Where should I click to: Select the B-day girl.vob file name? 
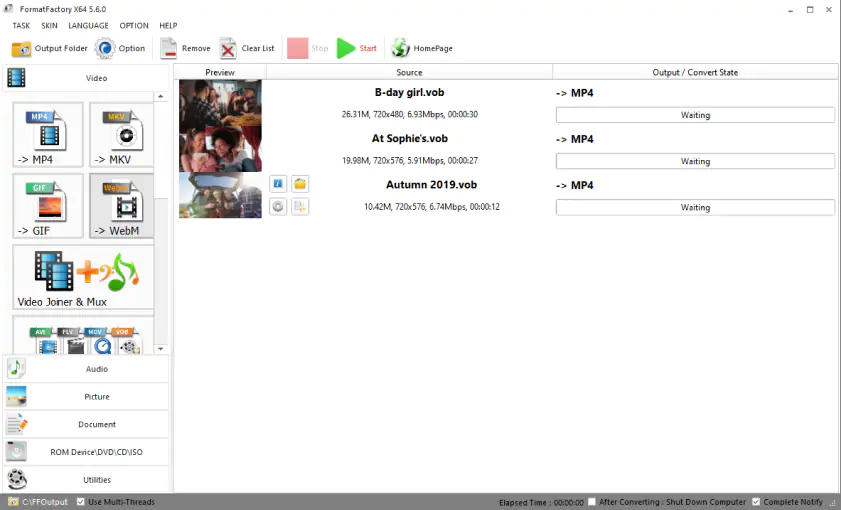click(x=409, y=92)
